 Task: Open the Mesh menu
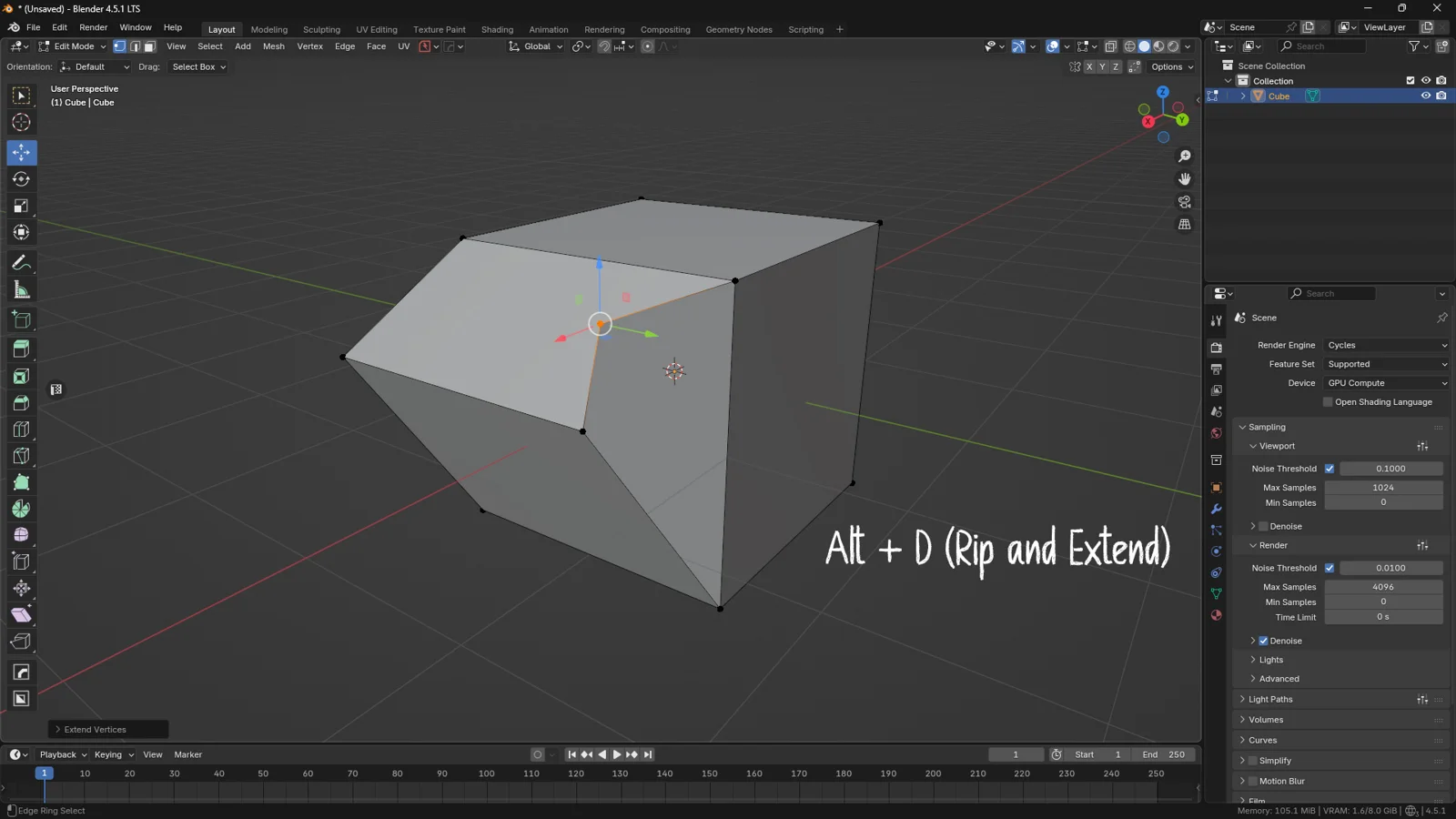(273, 46)
